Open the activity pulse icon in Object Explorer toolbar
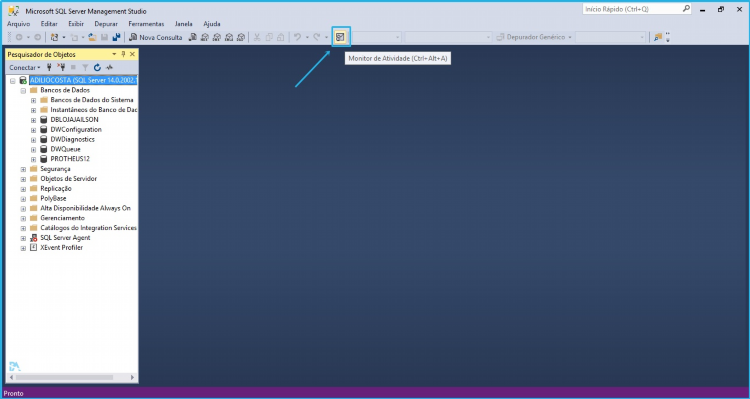 coord(110,67)
